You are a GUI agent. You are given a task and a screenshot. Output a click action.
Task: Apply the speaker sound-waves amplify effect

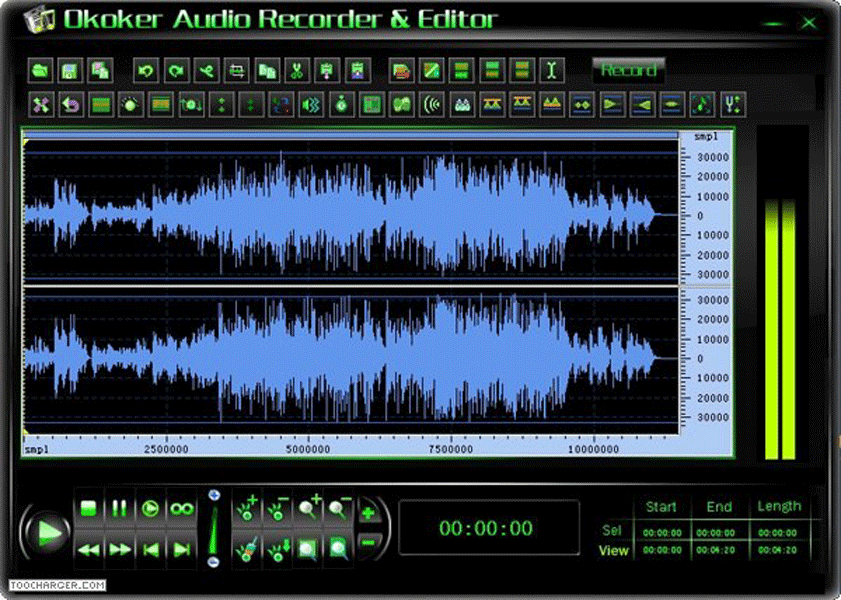pyautogui.click(x=311, y=105)
